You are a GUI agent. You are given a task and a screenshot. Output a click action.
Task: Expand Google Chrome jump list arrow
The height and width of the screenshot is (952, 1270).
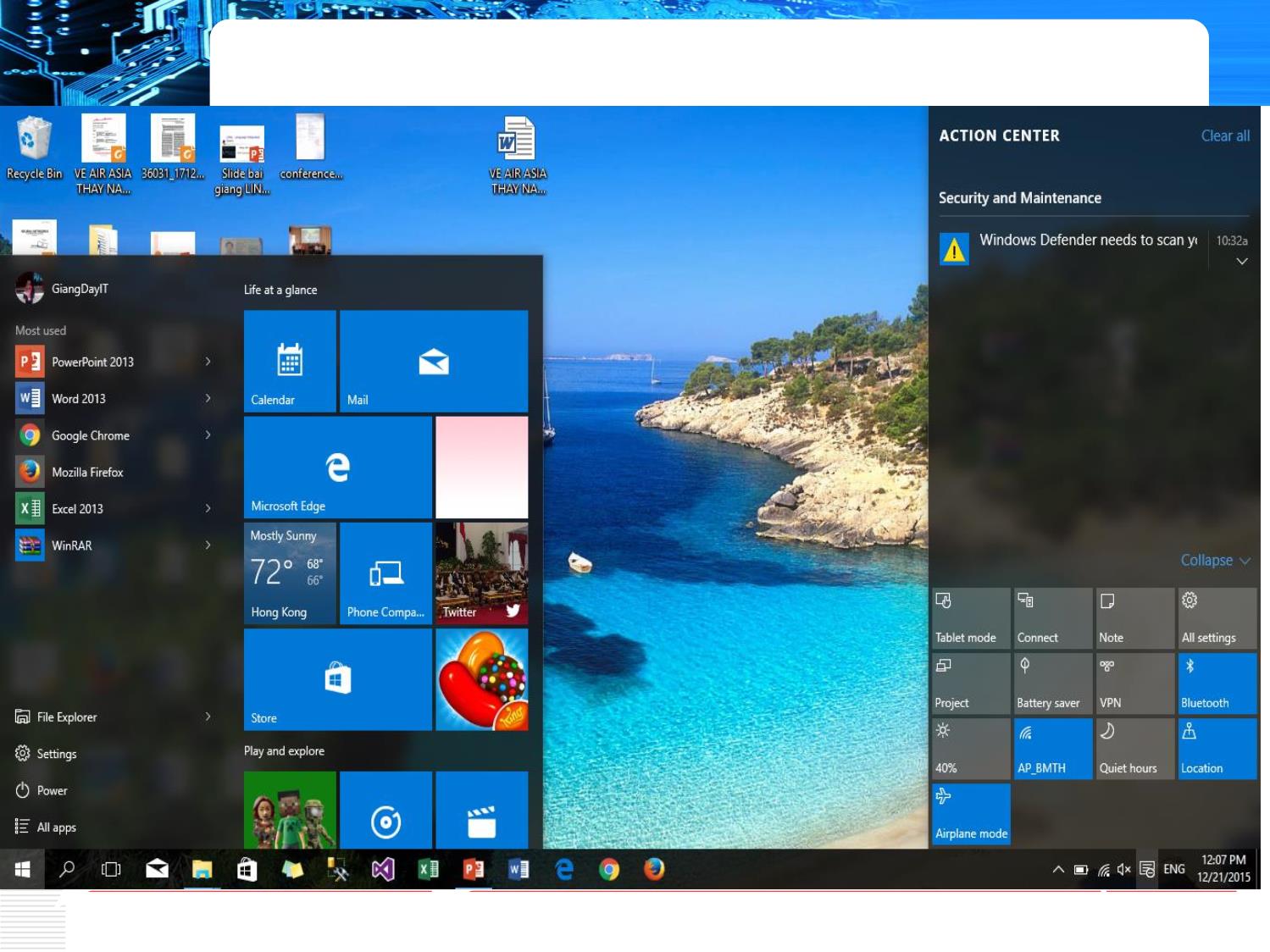208,435
